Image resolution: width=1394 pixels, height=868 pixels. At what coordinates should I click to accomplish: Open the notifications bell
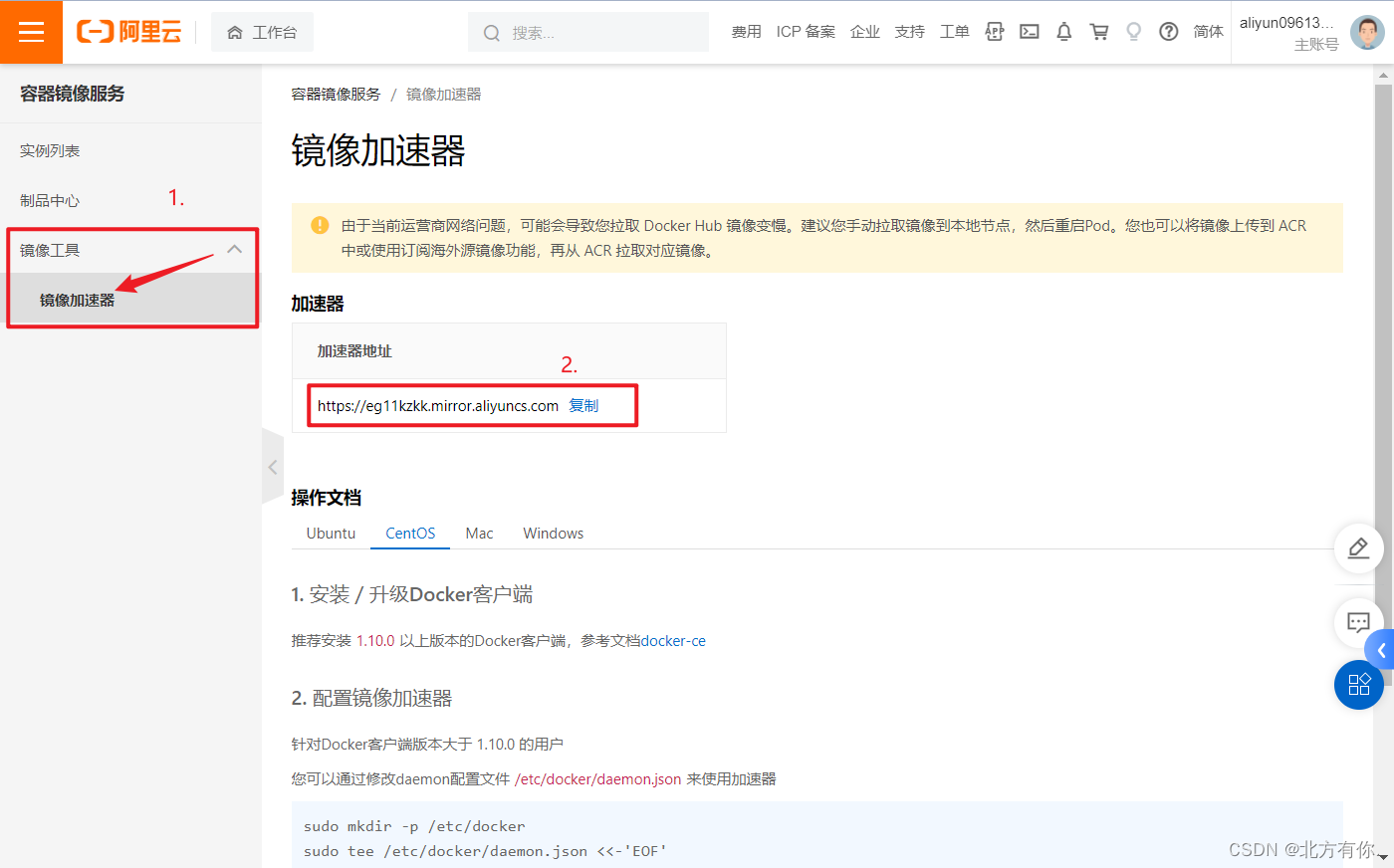1064,32
